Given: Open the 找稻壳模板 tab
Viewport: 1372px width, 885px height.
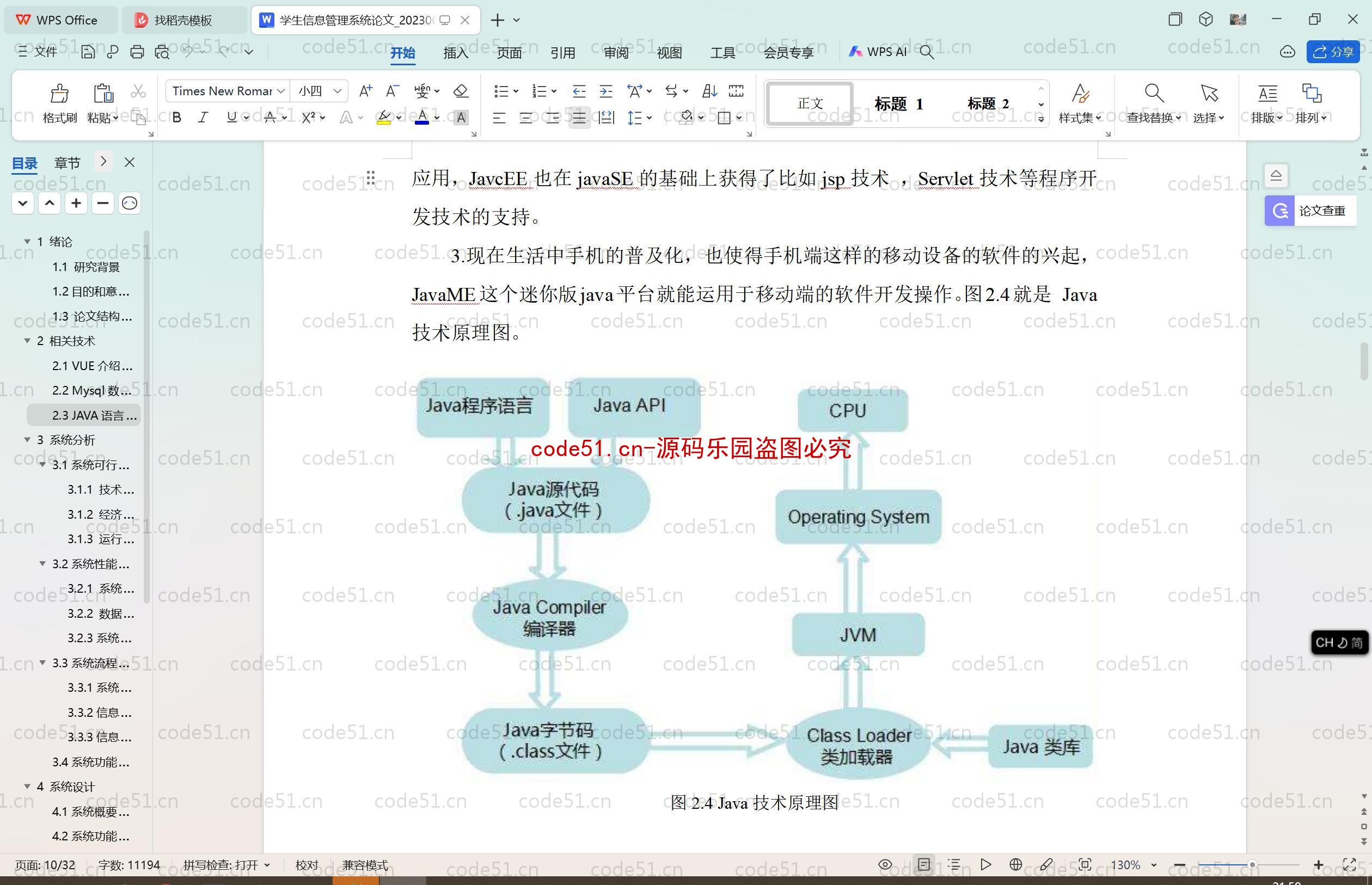Looking at the screenshot, I should click(183, 20).
